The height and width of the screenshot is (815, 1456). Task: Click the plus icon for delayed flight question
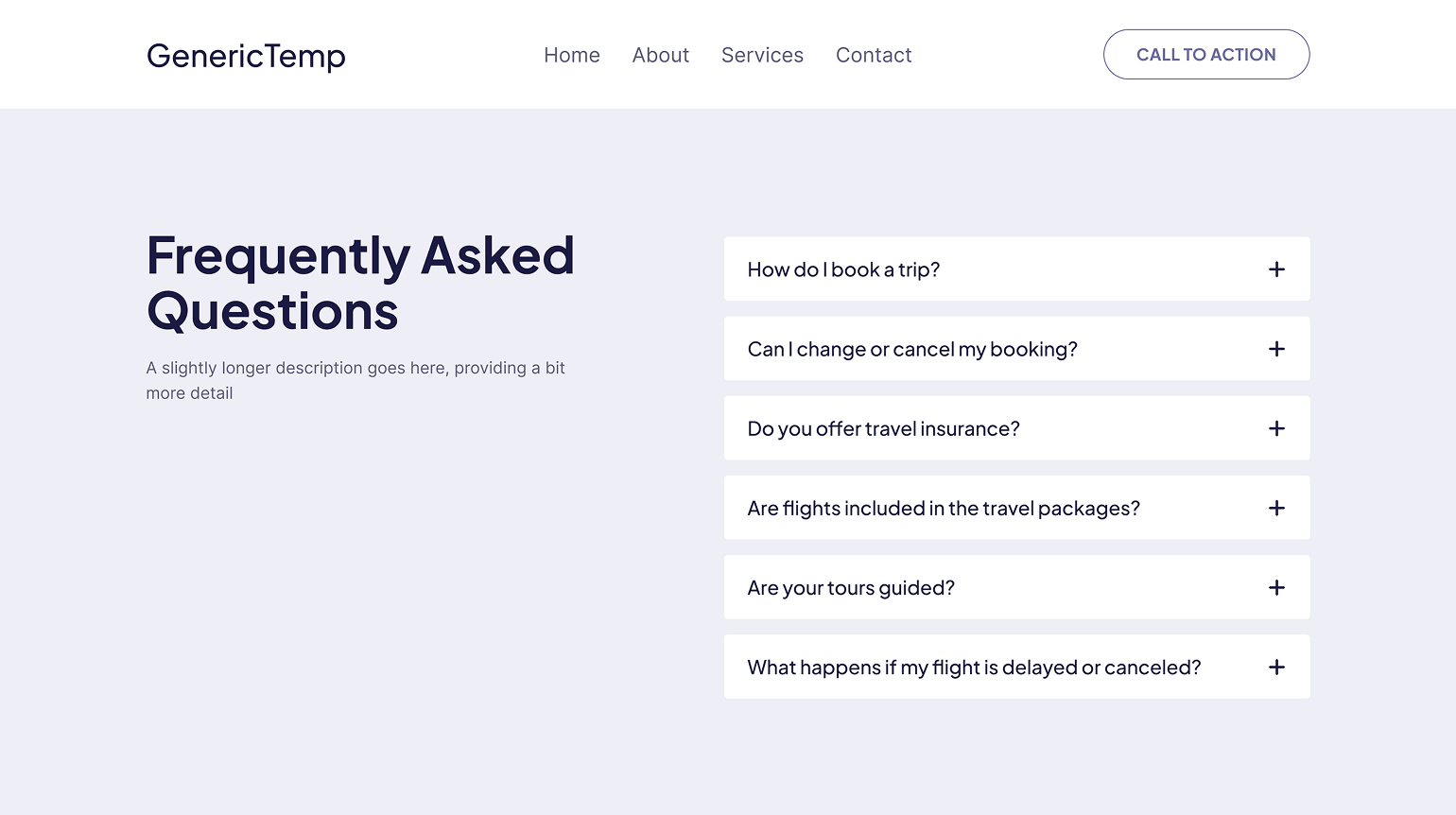click(x=1276, y=667)
